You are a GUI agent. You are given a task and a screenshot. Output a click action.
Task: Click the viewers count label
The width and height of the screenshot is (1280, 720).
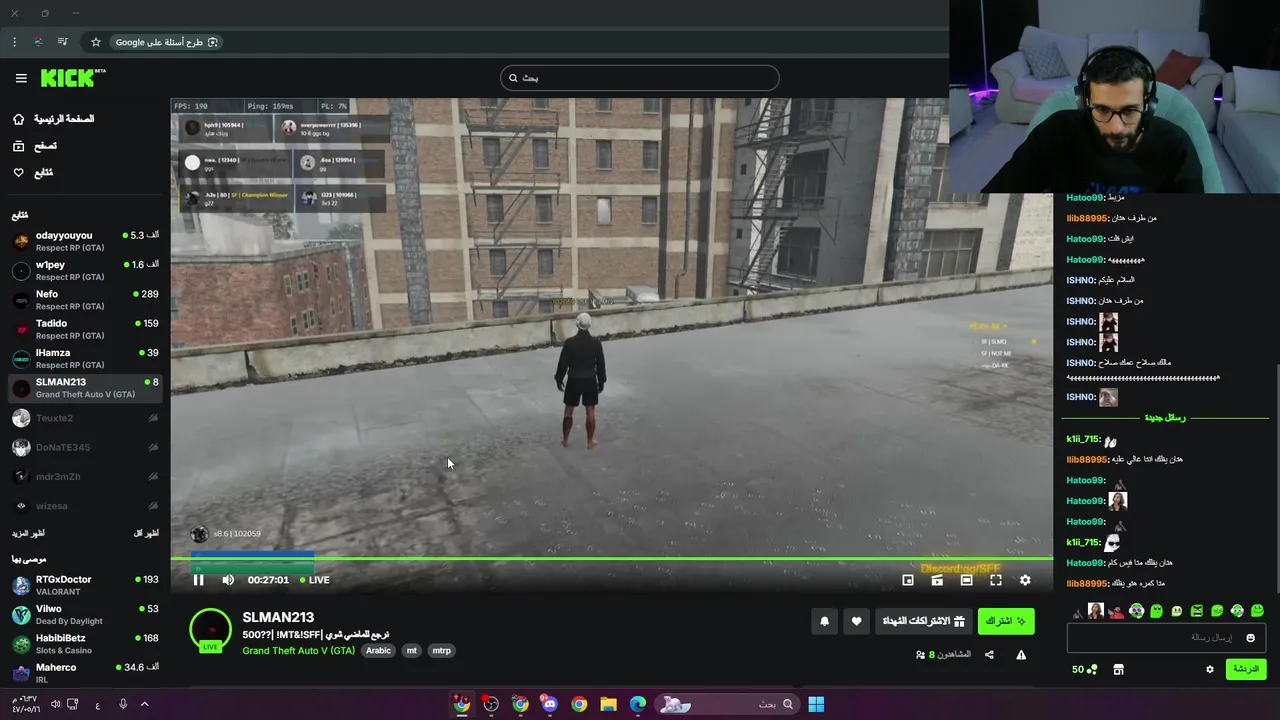click(943, 655)
